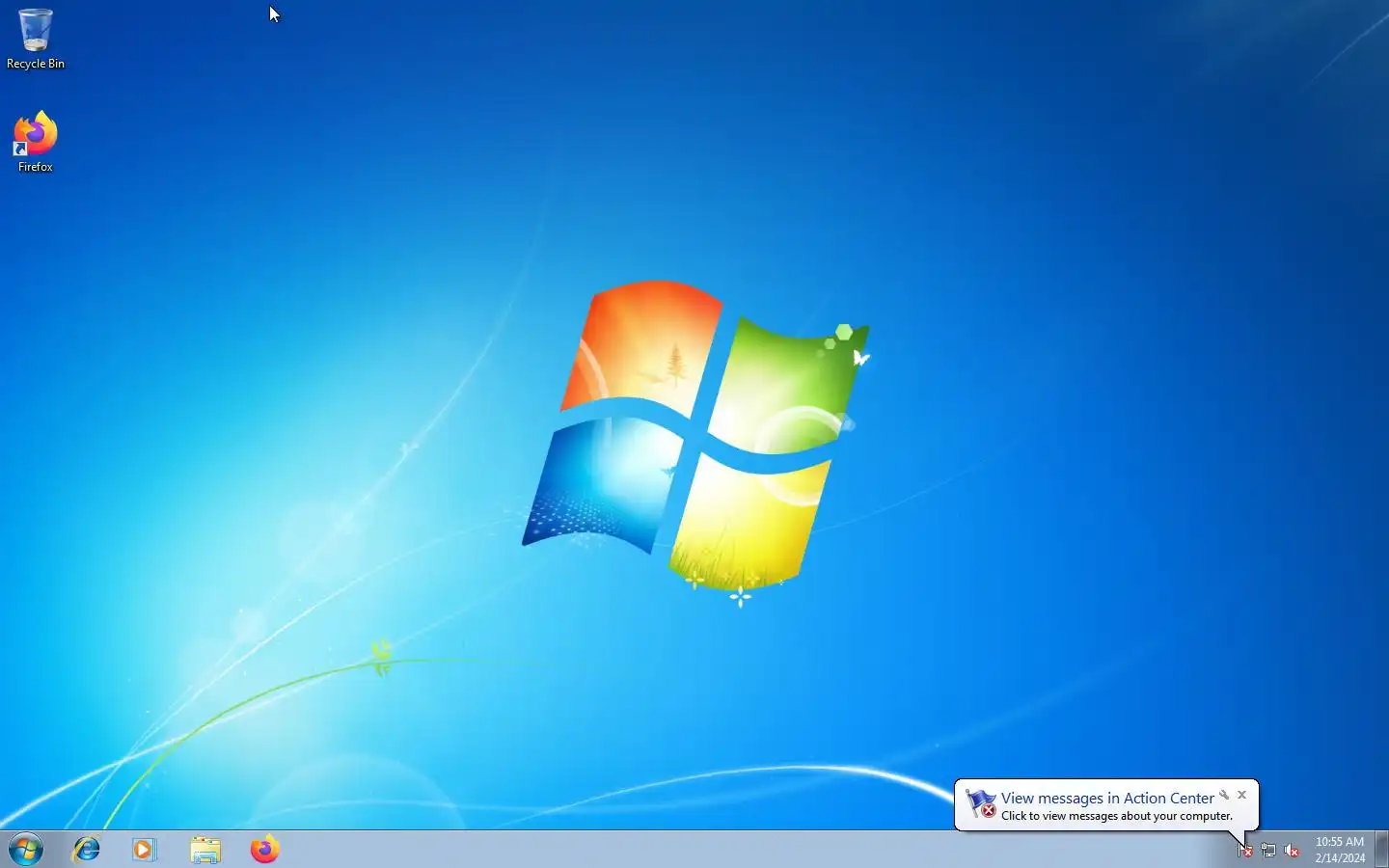The width and height of the screenshot is (1389, 868).
Task: Open Windows Explorer folder on the taskbar
Action: (205, 850)
